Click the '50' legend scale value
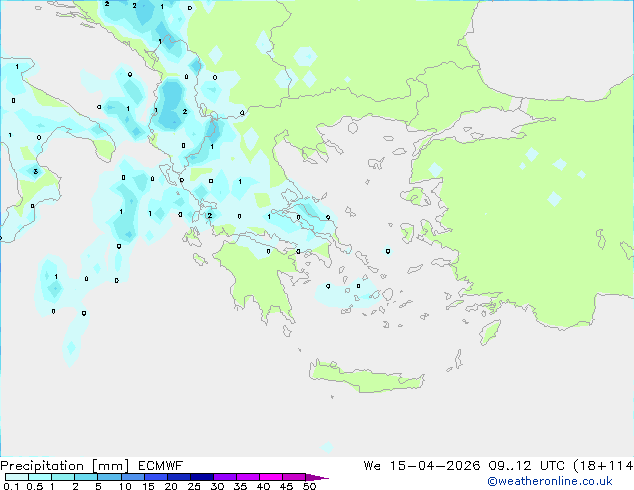The width and height of the screenshot is (634, 490). 309,486
